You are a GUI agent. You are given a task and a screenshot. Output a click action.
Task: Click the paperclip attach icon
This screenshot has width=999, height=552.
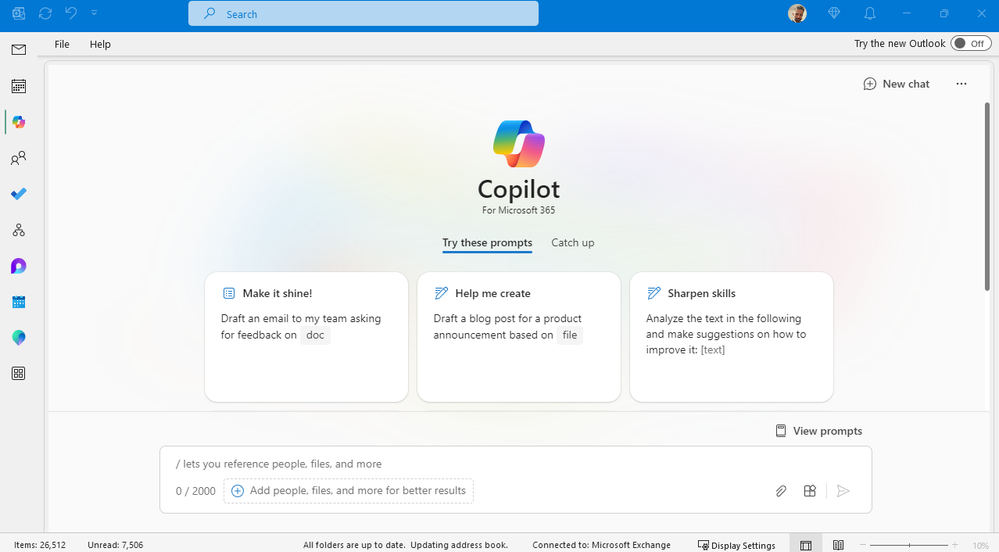[780, 491]
